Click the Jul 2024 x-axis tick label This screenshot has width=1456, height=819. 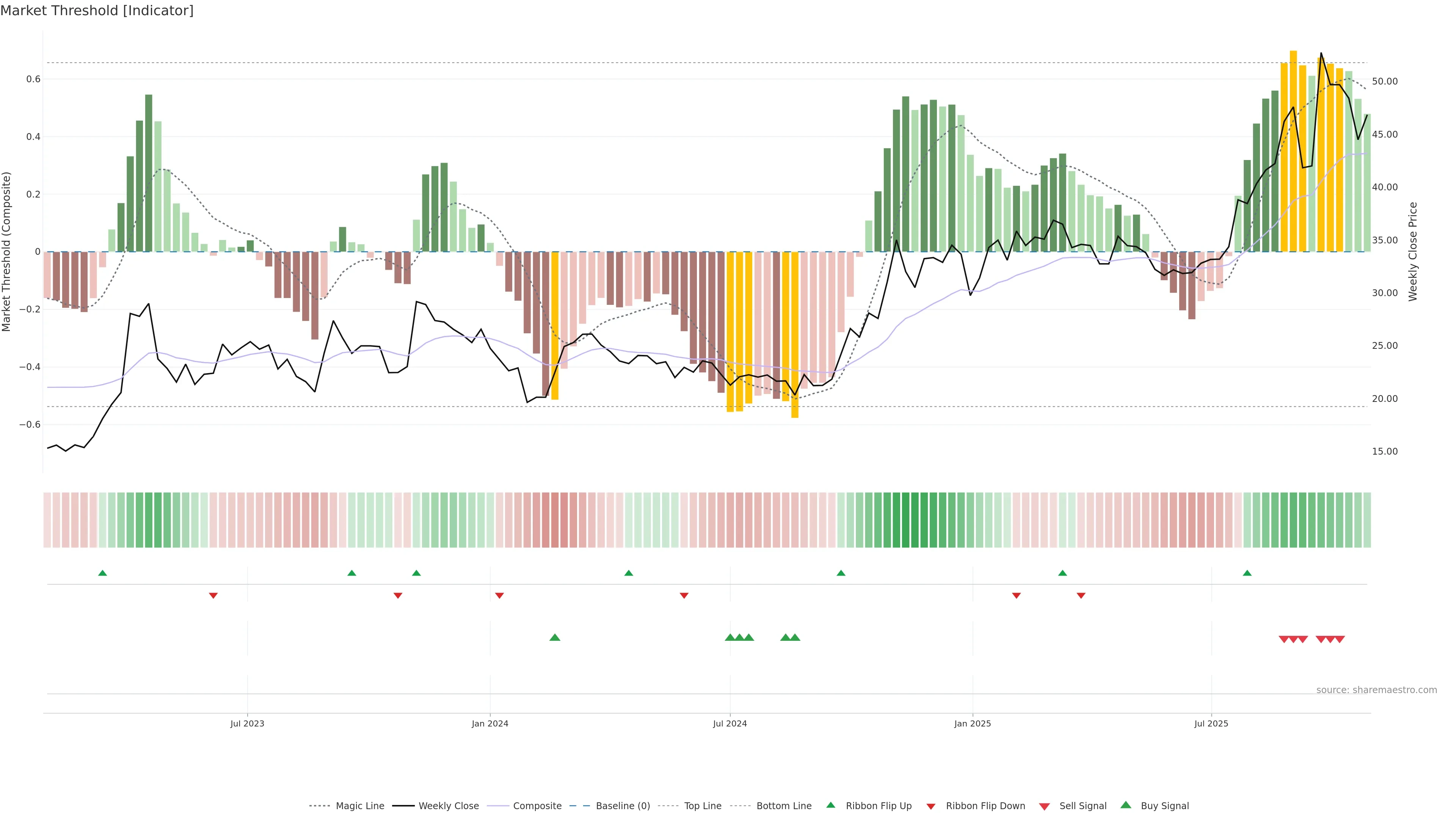730,723
